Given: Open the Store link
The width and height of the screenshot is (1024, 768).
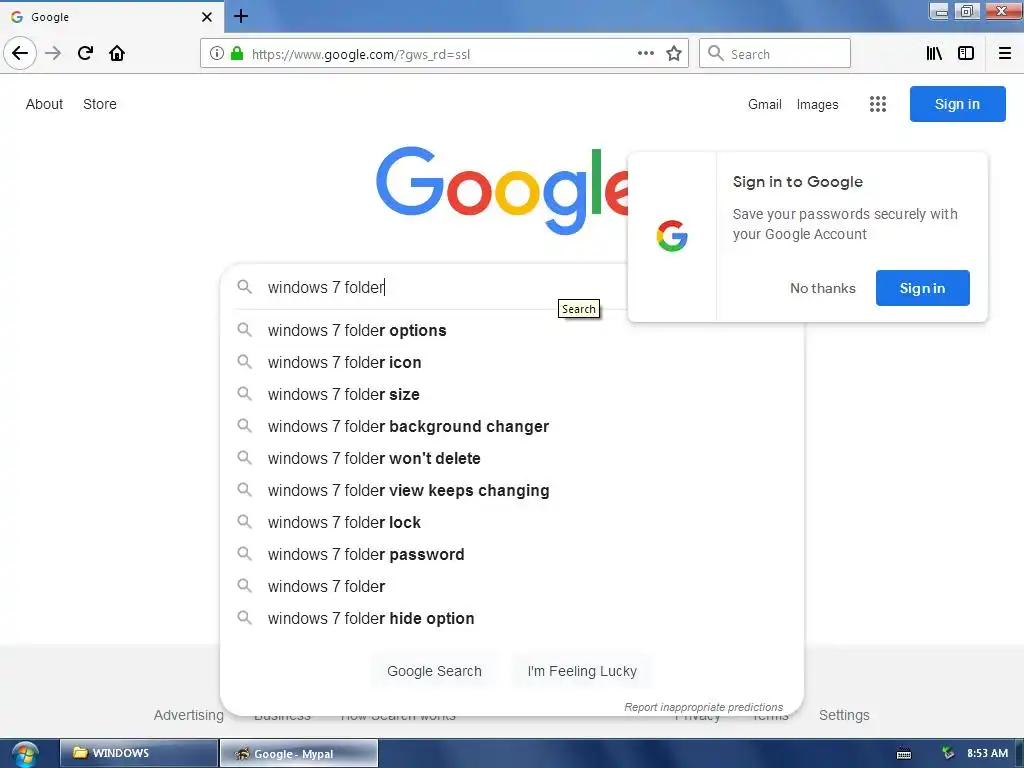Looking at the screenshot, I should click(x=100, y=104).
